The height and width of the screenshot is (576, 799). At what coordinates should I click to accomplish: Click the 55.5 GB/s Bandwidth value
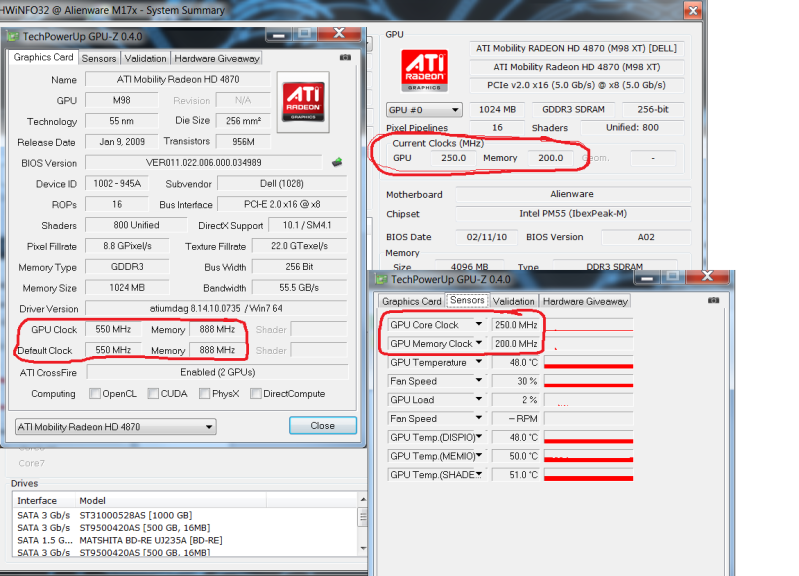(299, 287)
